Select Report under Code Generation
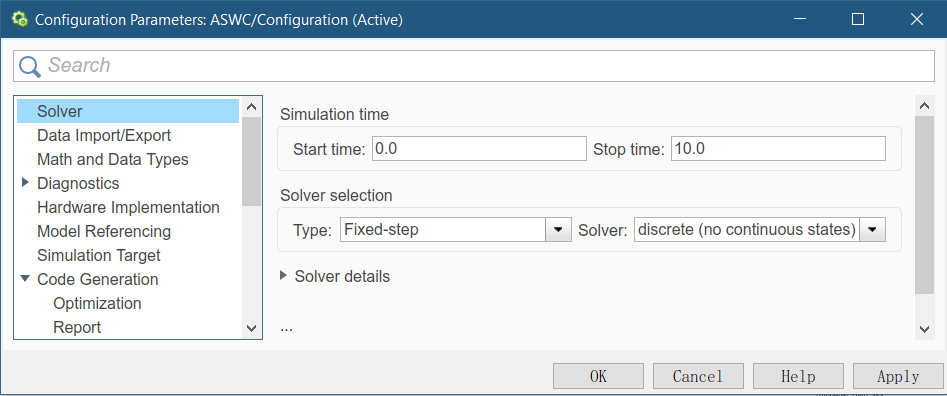The width and height of the screenshot is (947, 396). (77, 327)
